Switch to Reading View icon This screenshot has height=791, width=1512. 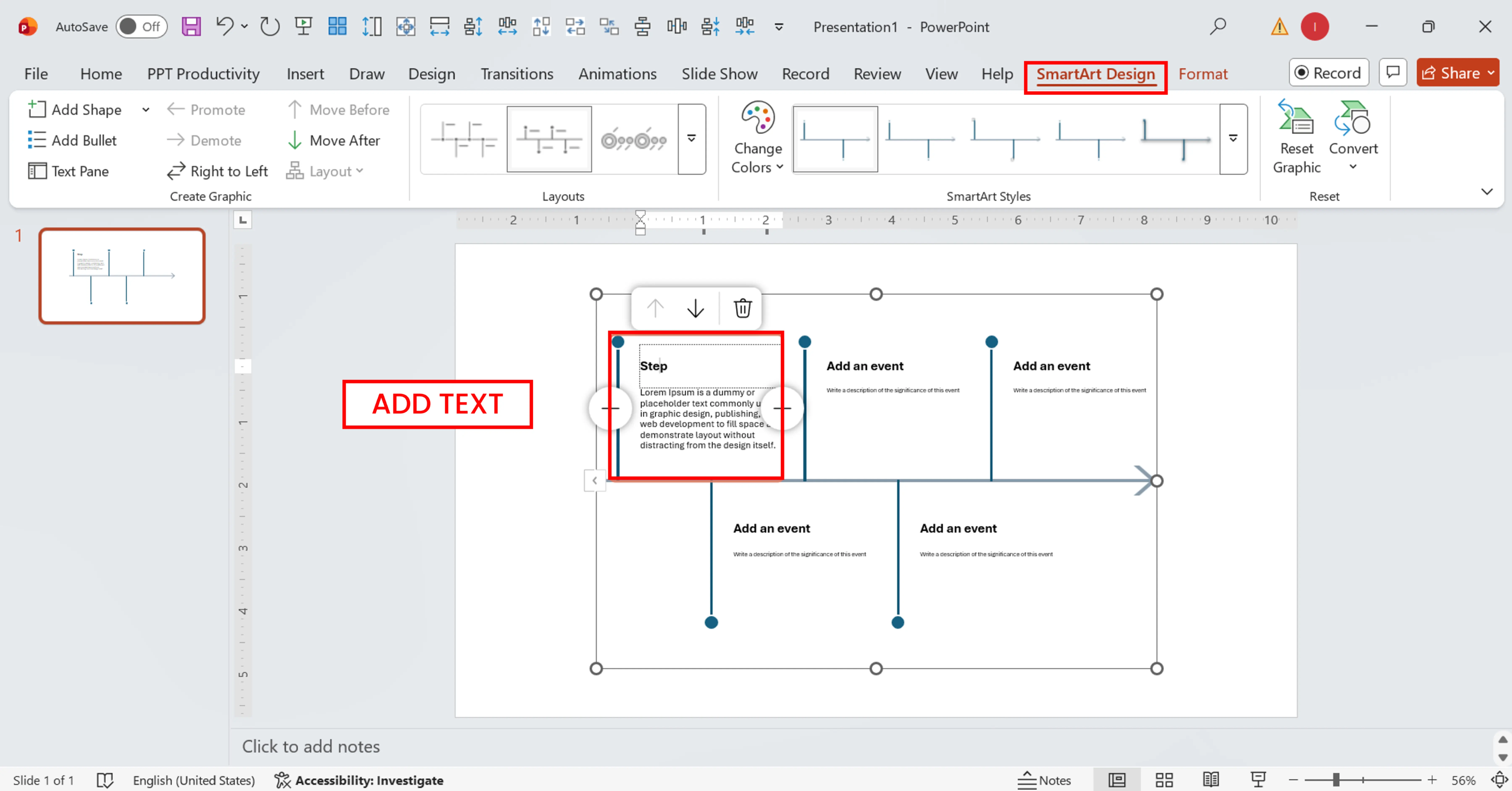pyautogui.click(x=1211, y=780)
